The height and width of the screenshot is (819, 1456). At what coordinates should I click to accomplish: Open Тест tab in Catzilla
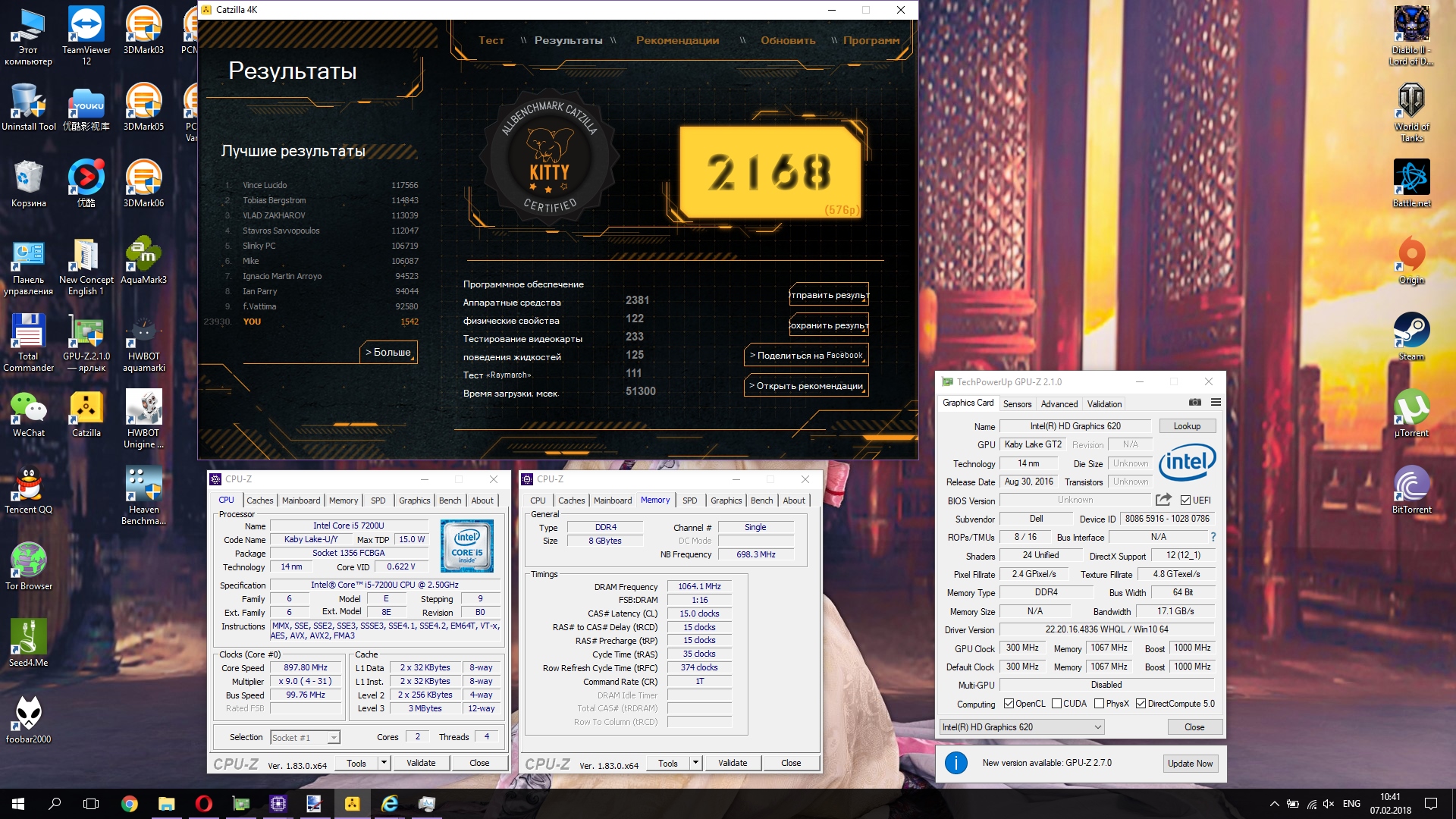point(491,40)
